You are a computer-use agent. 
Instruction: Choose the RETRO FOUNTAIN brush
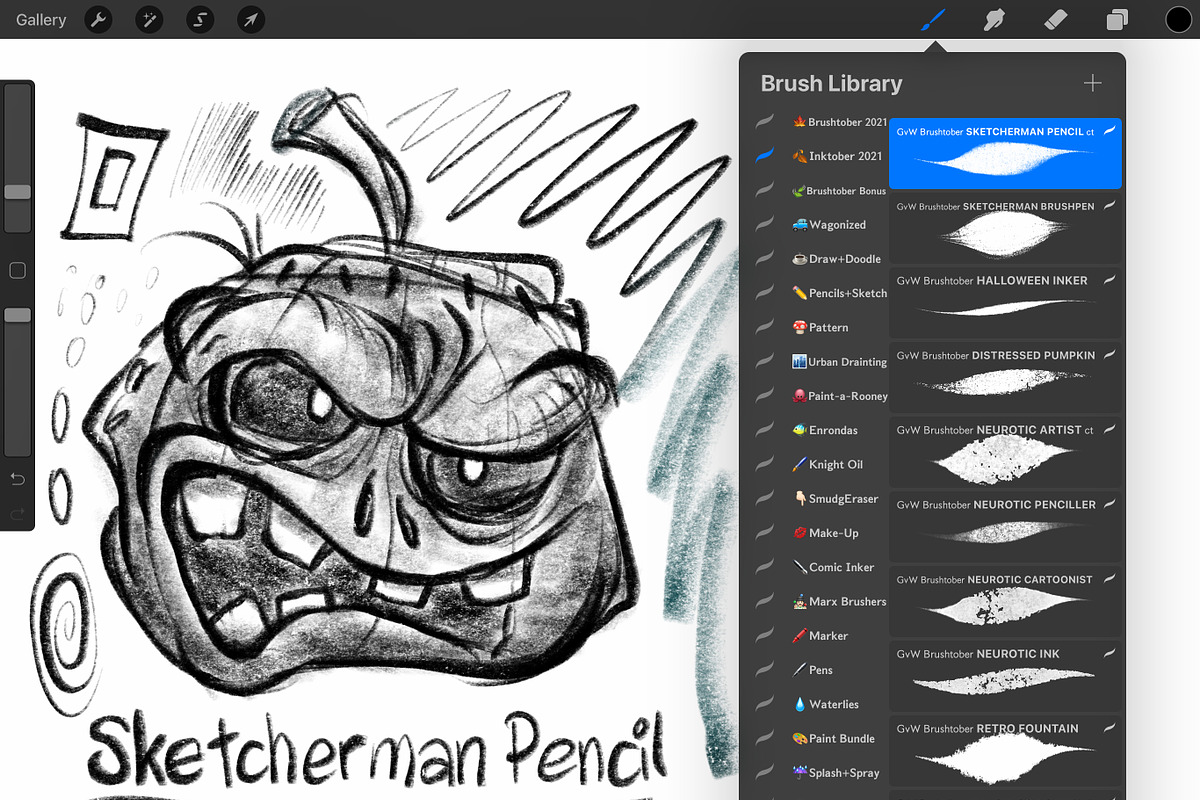pyautogui.click(x=1005, y=751)
